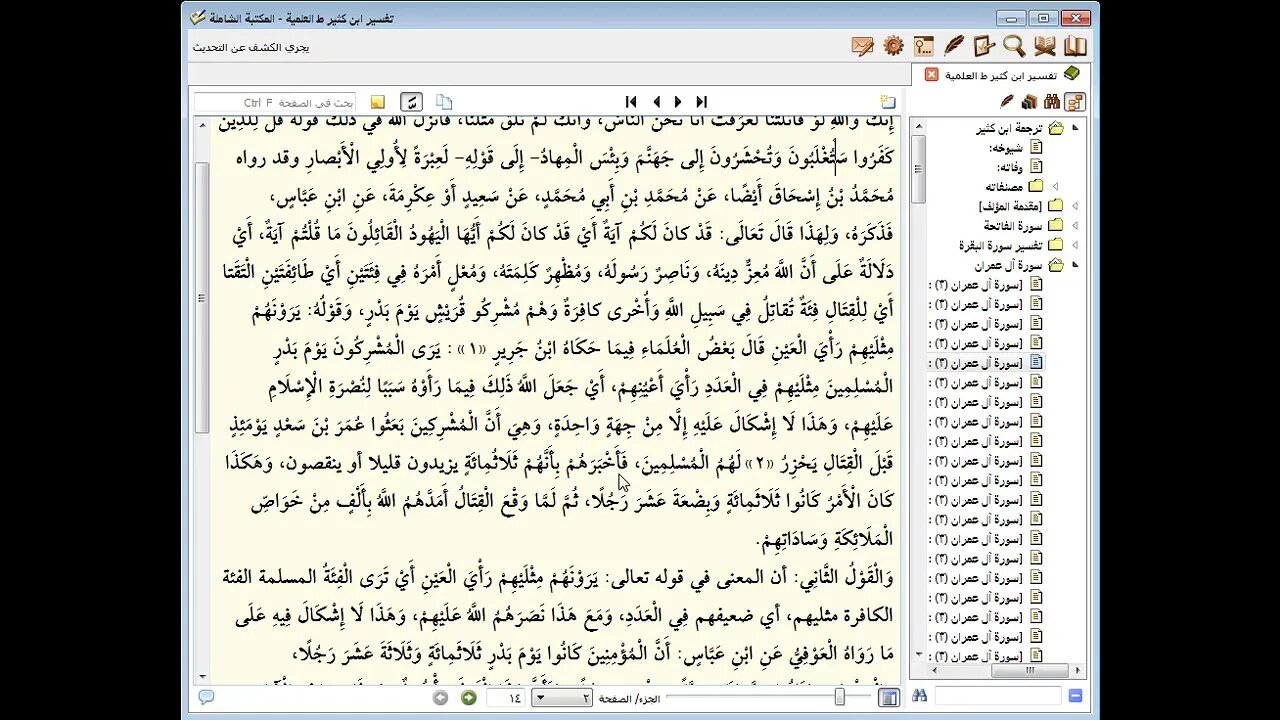Open the key search window icon

click(923, 46)
